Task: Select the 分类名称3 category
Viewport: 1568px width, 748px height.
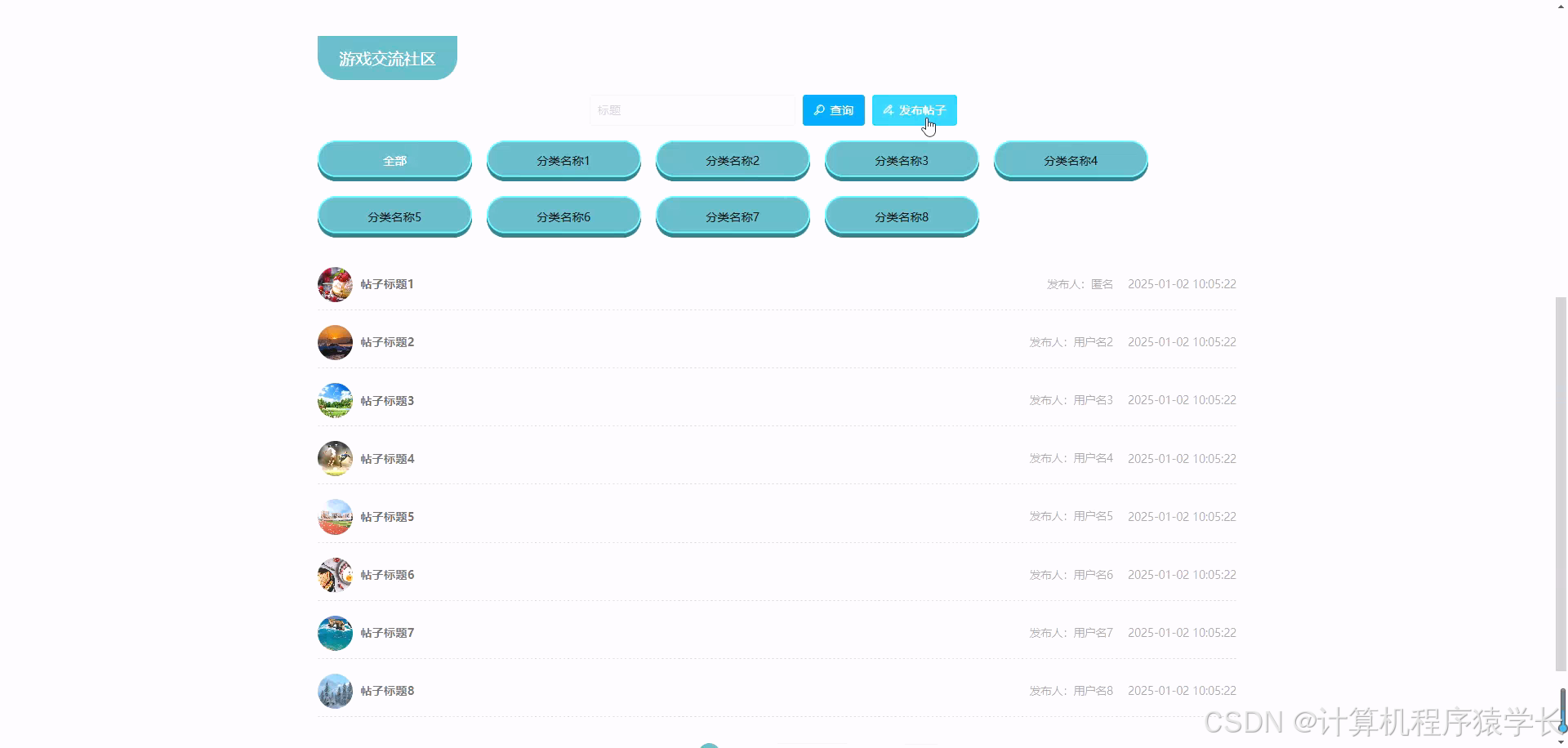Action: pyautogui.click(x=902, y=160)
